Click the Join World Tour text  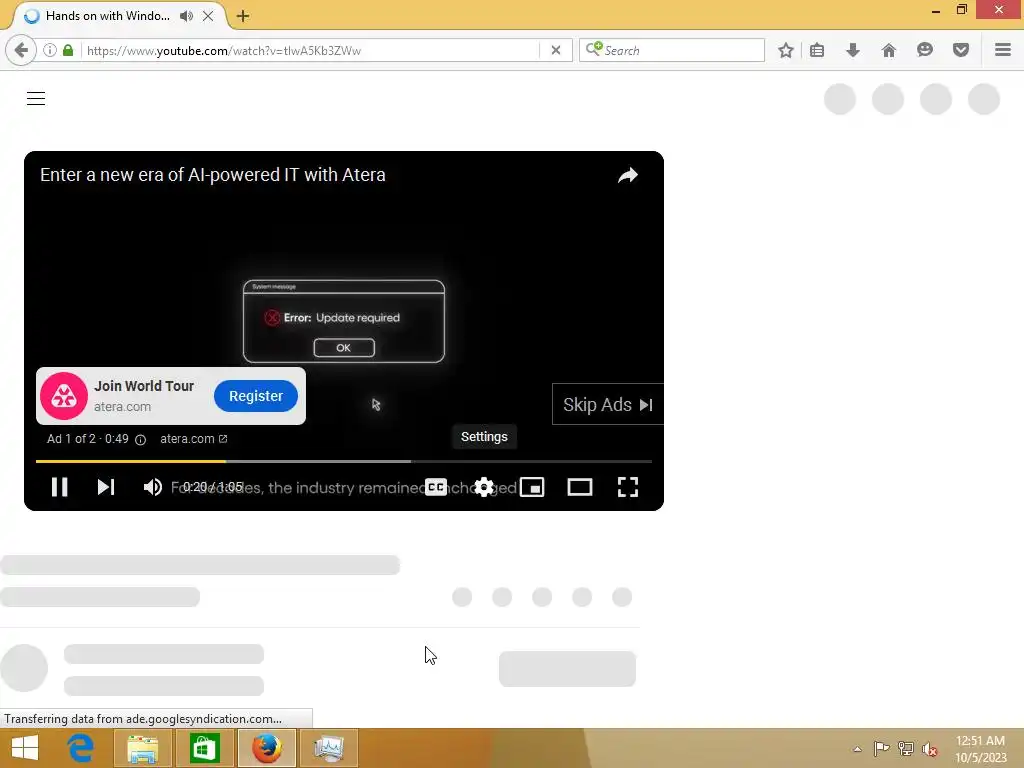(144, 386)
